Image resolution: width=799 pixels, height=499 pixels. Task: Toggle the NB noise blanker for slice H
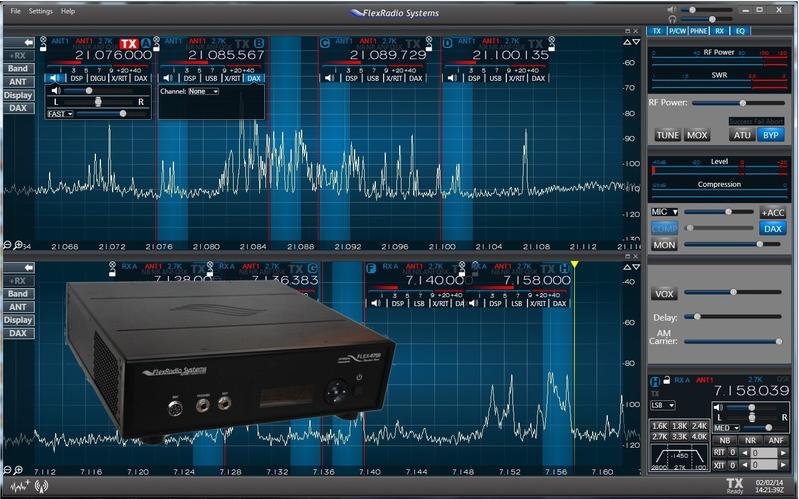(x=725, y=440)
